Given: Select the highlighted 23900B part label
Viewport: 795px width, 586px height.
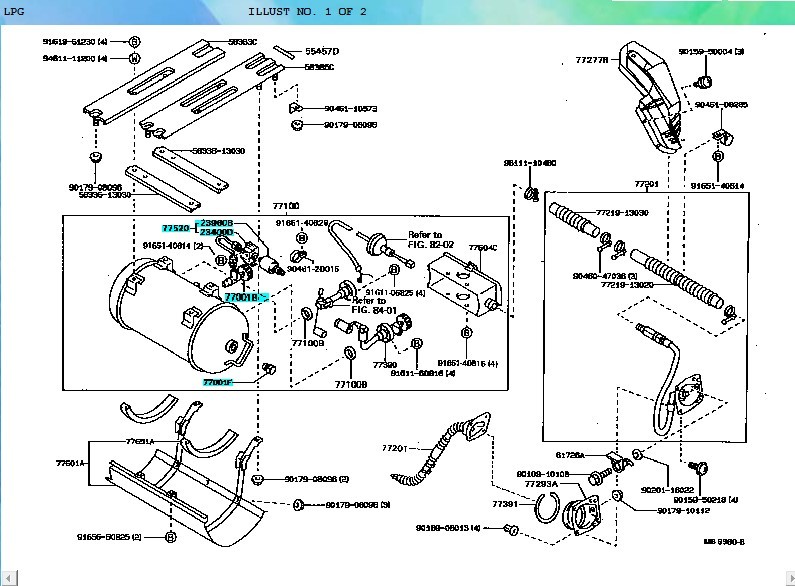Looking at the screenshot, I should (x=216, y=222).
